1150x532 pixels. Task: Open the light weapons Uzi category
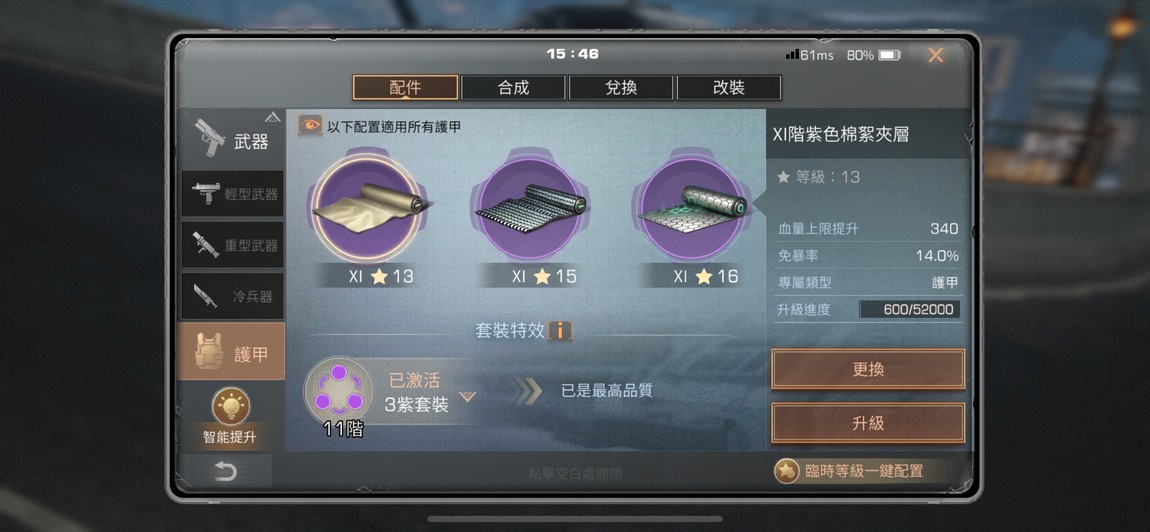pyautogui.click(x=232, y=194)
